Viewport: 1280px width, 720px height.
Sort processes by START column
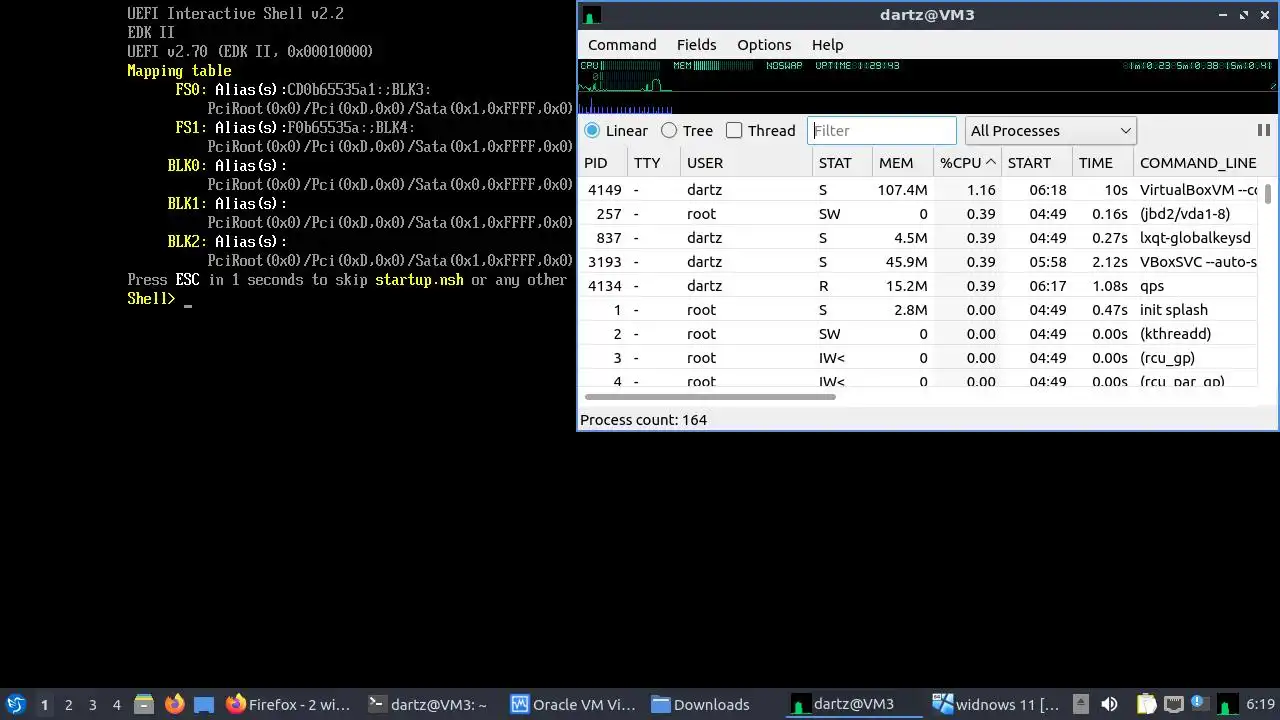point(1037,163)
